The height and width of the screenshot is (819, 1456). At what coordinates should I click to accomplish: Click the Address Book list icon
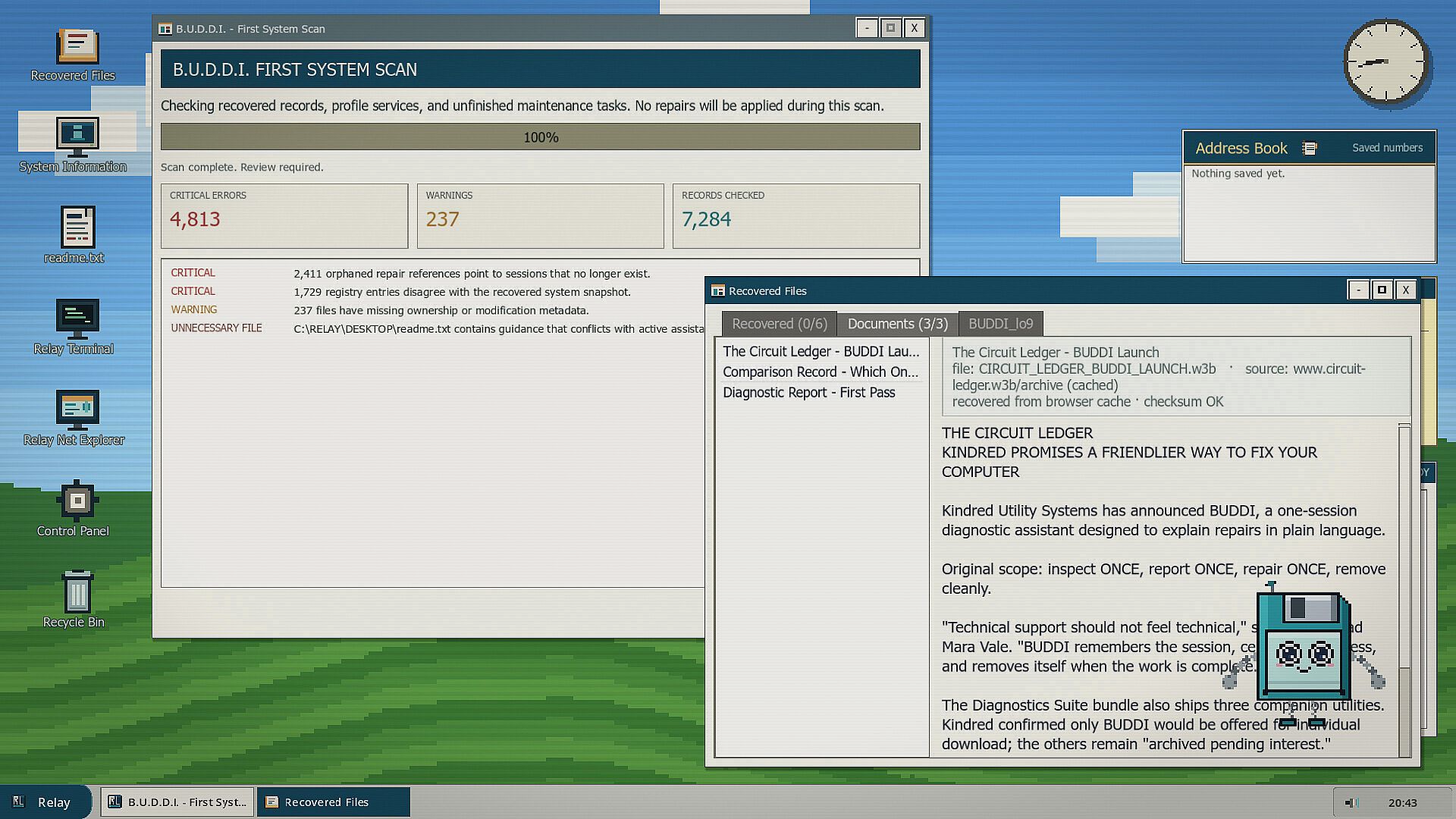point(1309,149)
